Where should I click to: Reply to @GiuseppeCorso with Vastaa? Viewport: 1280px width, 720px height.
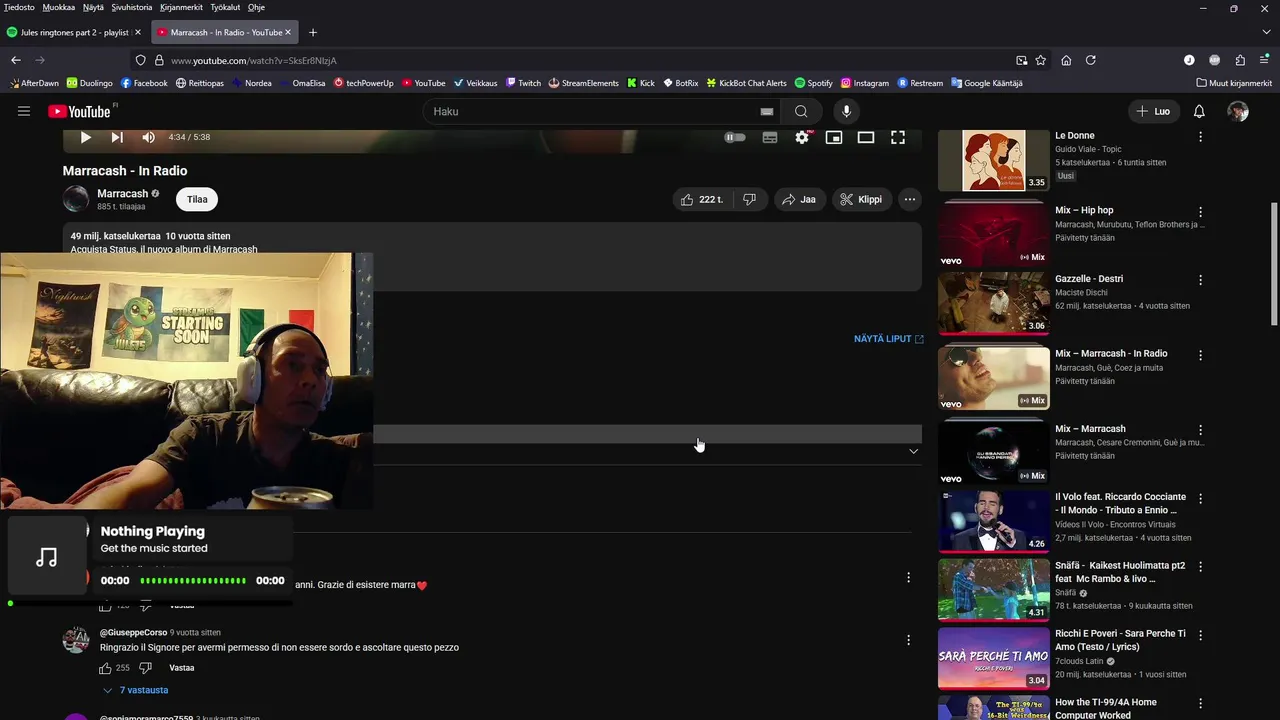182,668
